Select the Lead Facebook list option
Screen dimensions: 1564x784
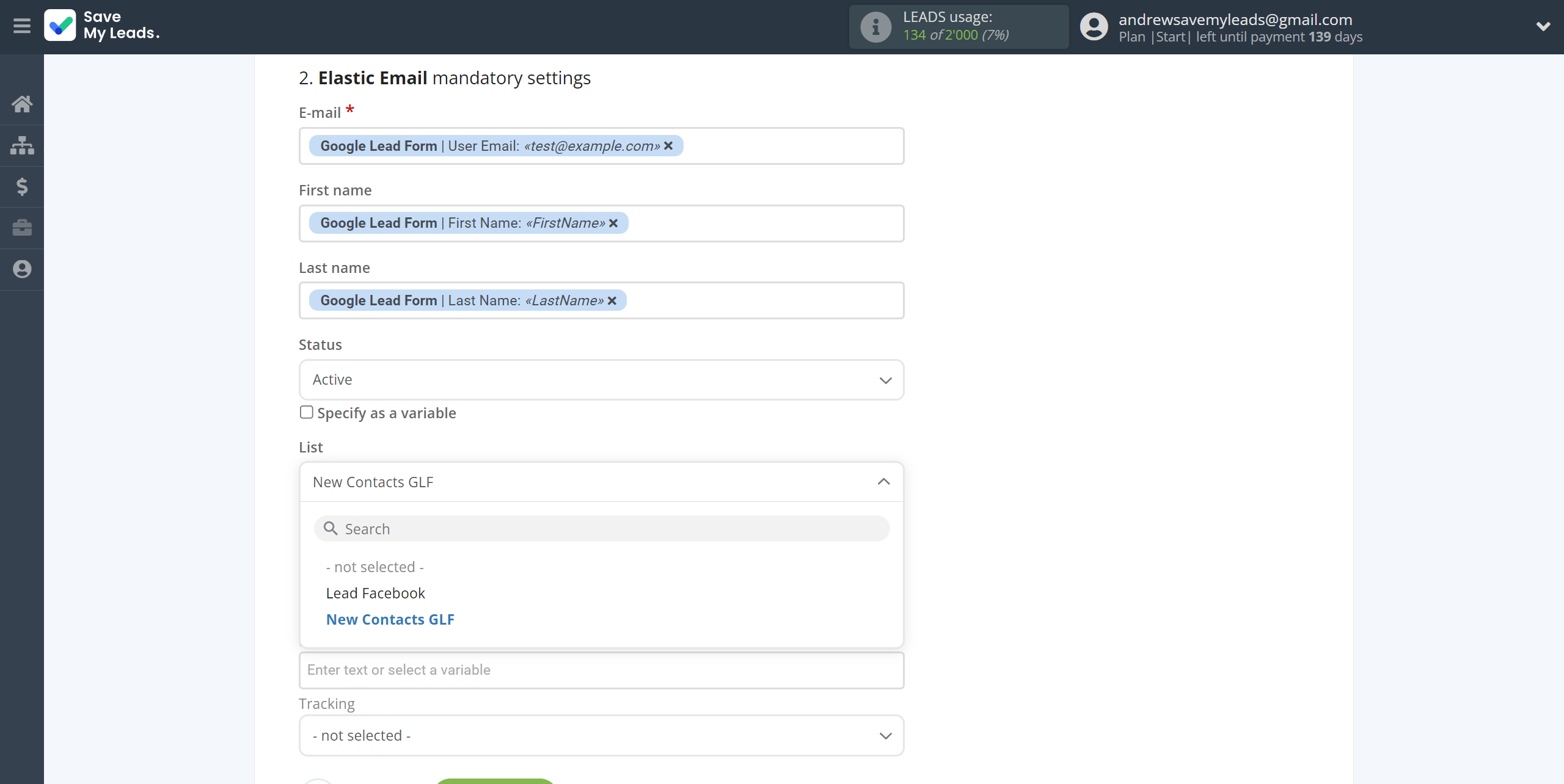pyautogui.click(x=376, y=593)
